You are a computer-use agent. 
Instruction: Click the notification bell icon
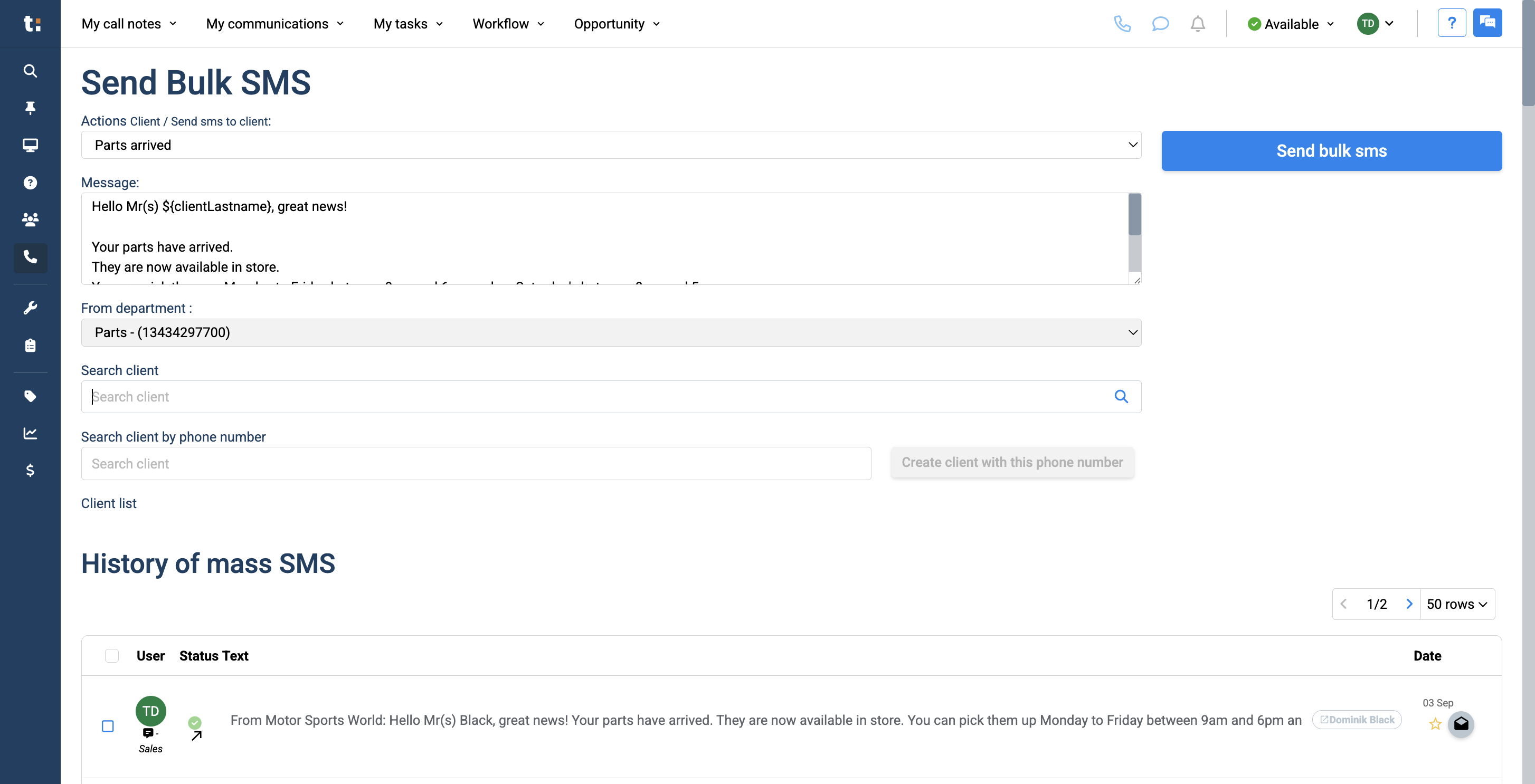[x=1198, y=24]
